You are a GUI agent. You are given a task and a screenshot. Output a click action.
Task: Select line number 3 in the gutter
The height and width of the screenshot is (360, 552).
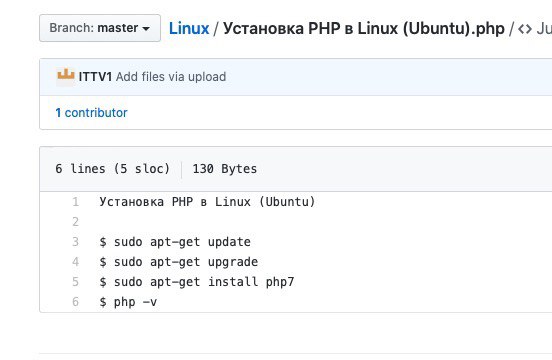[x=75, y=242]
